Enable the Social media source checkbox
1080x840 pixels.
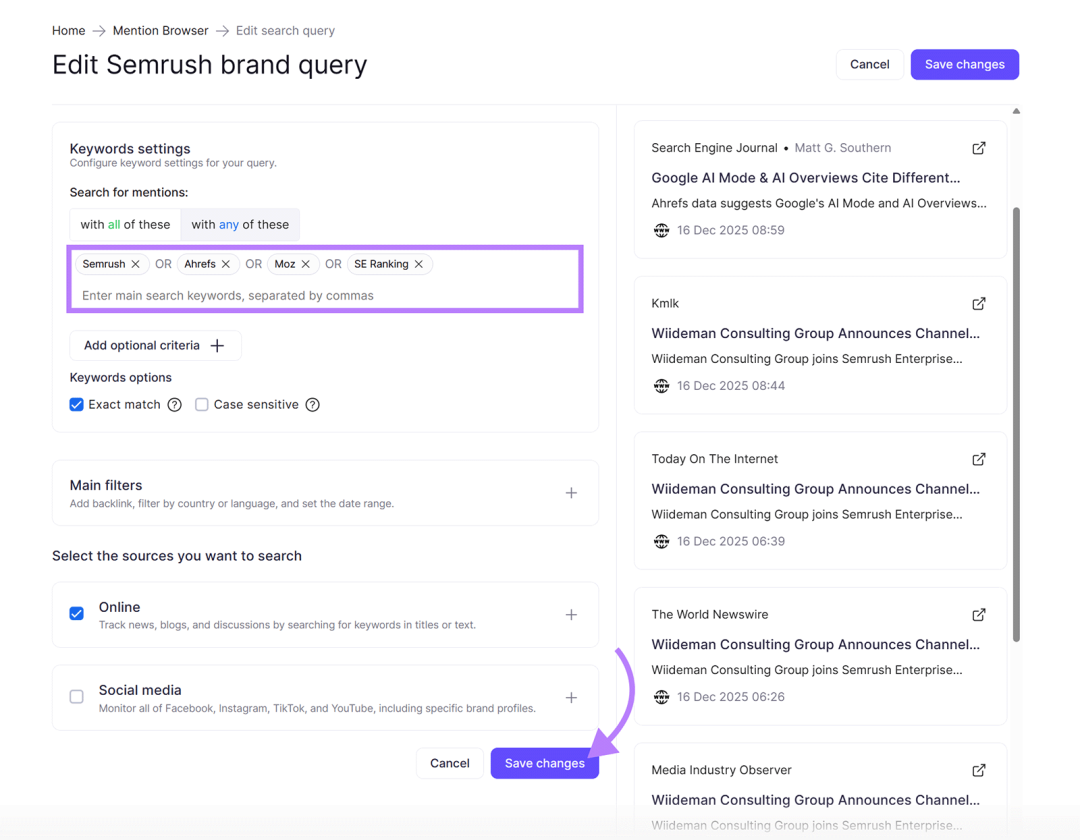pos(77,697)
